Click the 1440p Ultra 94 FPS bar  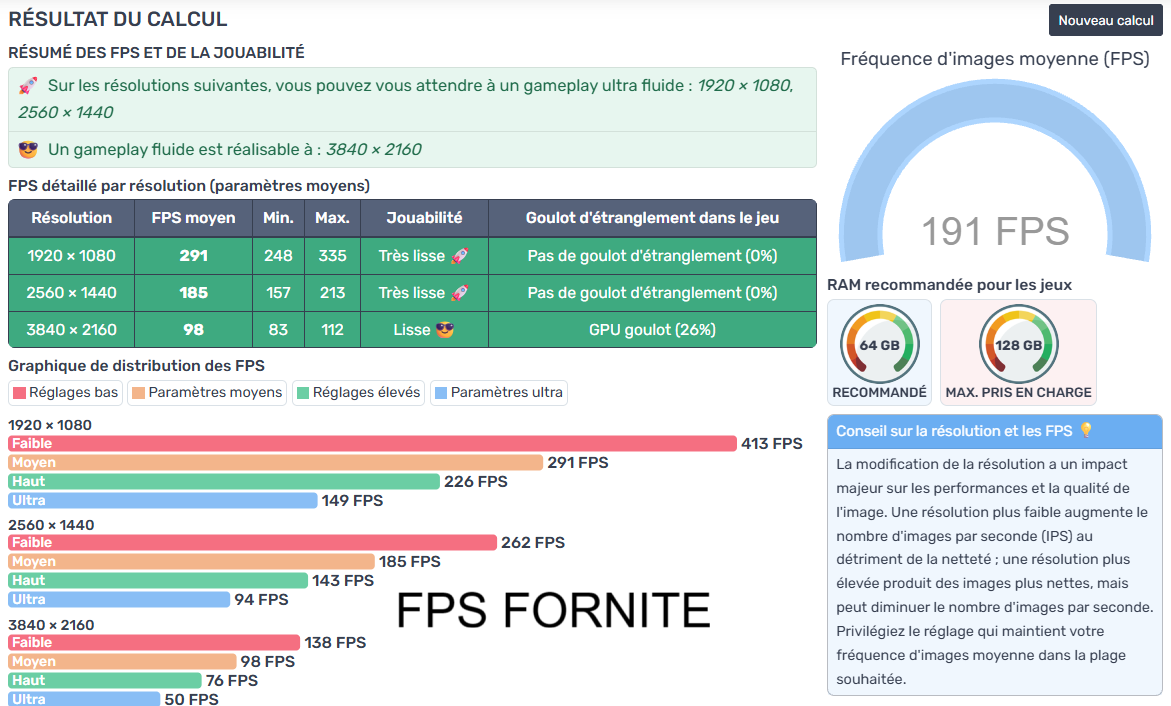click(x=119, y=600)
